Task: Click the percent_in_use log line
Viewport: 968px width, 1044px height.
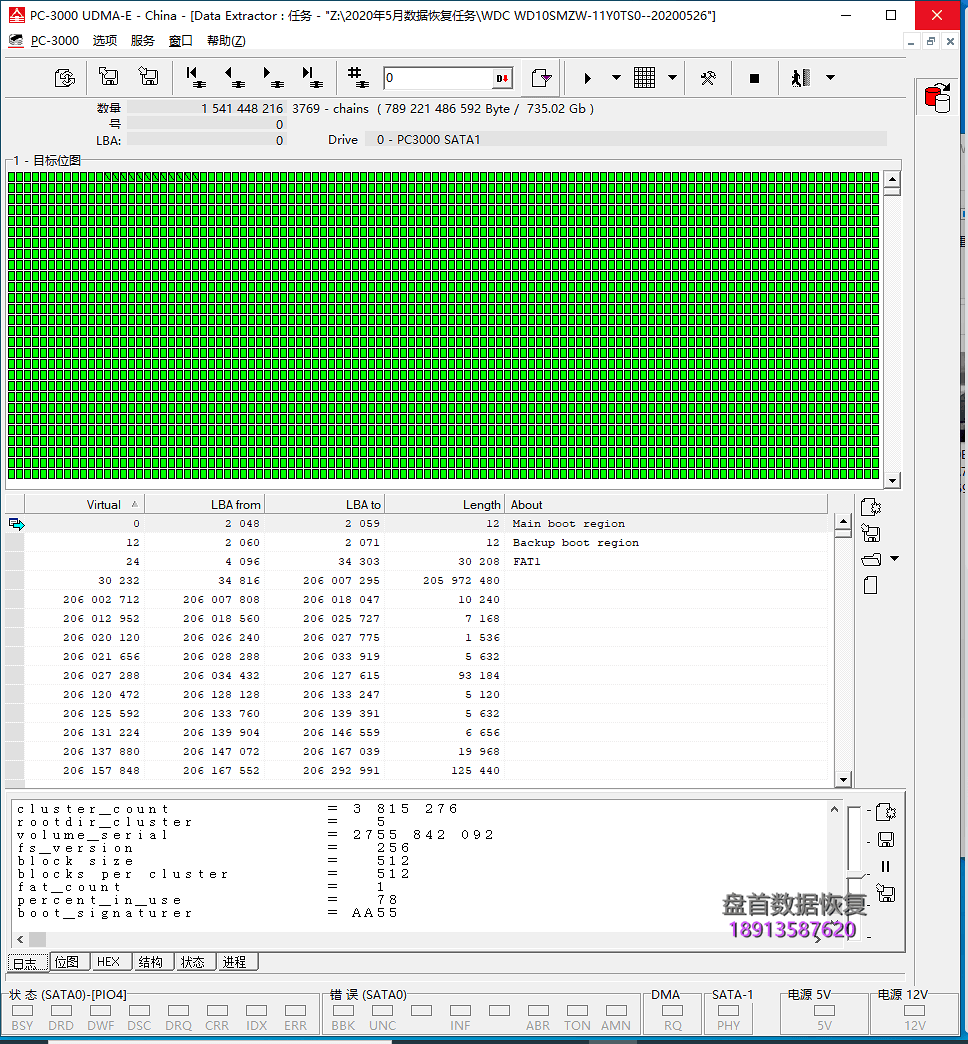Action: coord(208,900)
